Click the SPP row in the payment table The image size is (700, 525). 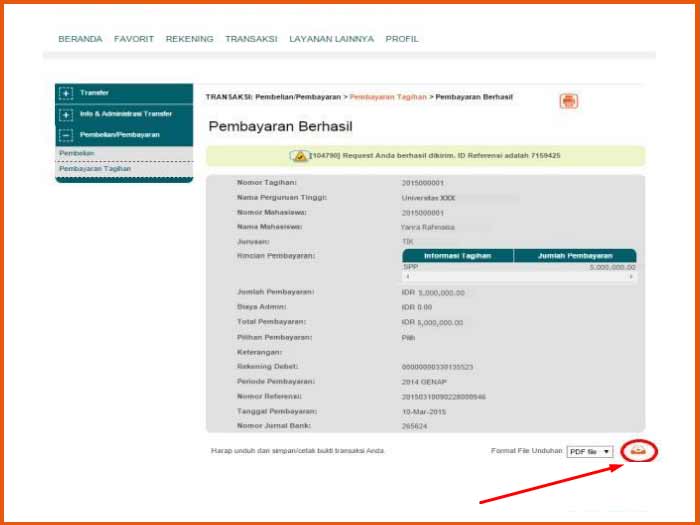point(519,267)
